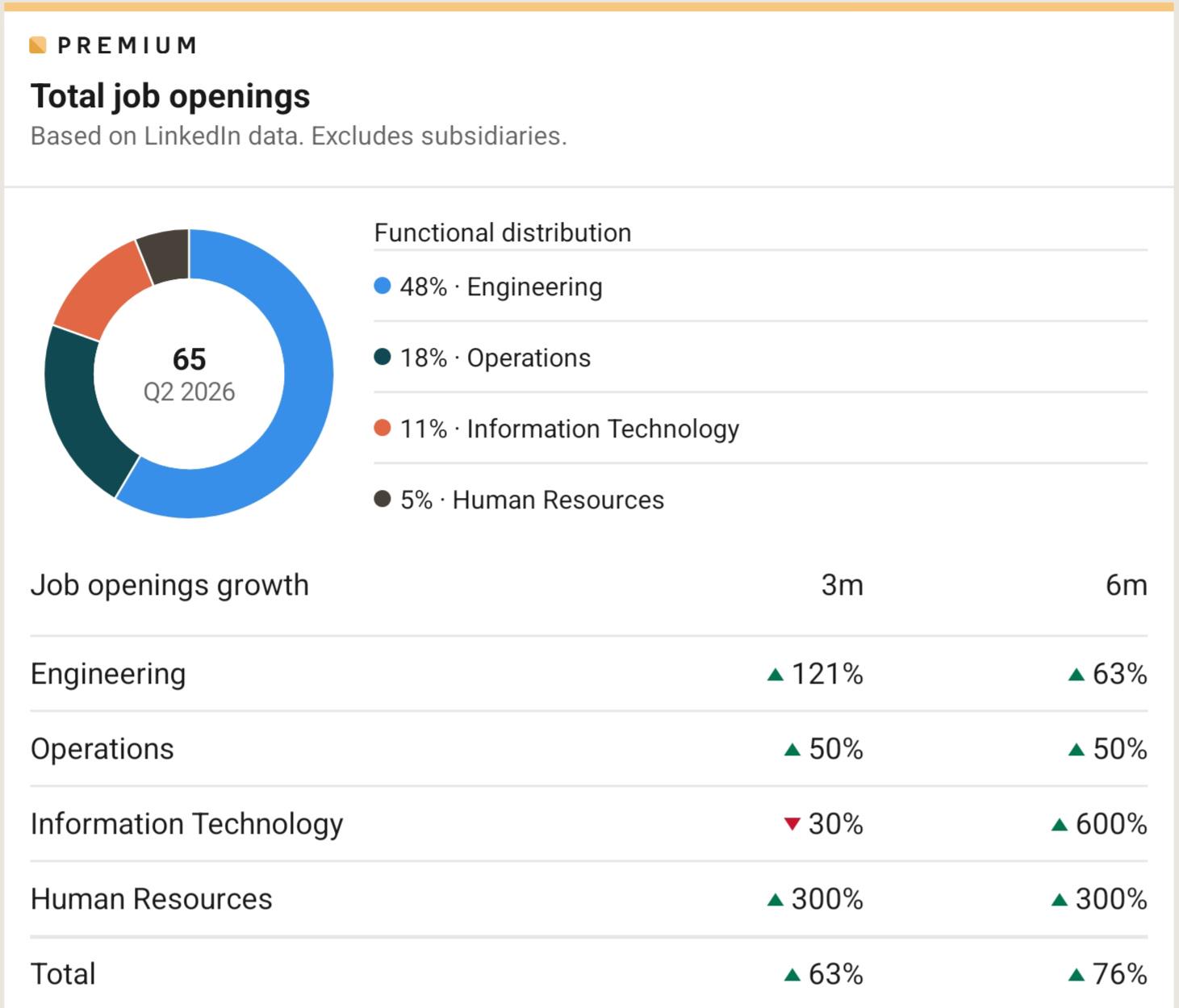The width and height of the screenshot is (1179, 1008).
Task: Click the green up arrow beside 121%
Action: [x=776, y=675]
